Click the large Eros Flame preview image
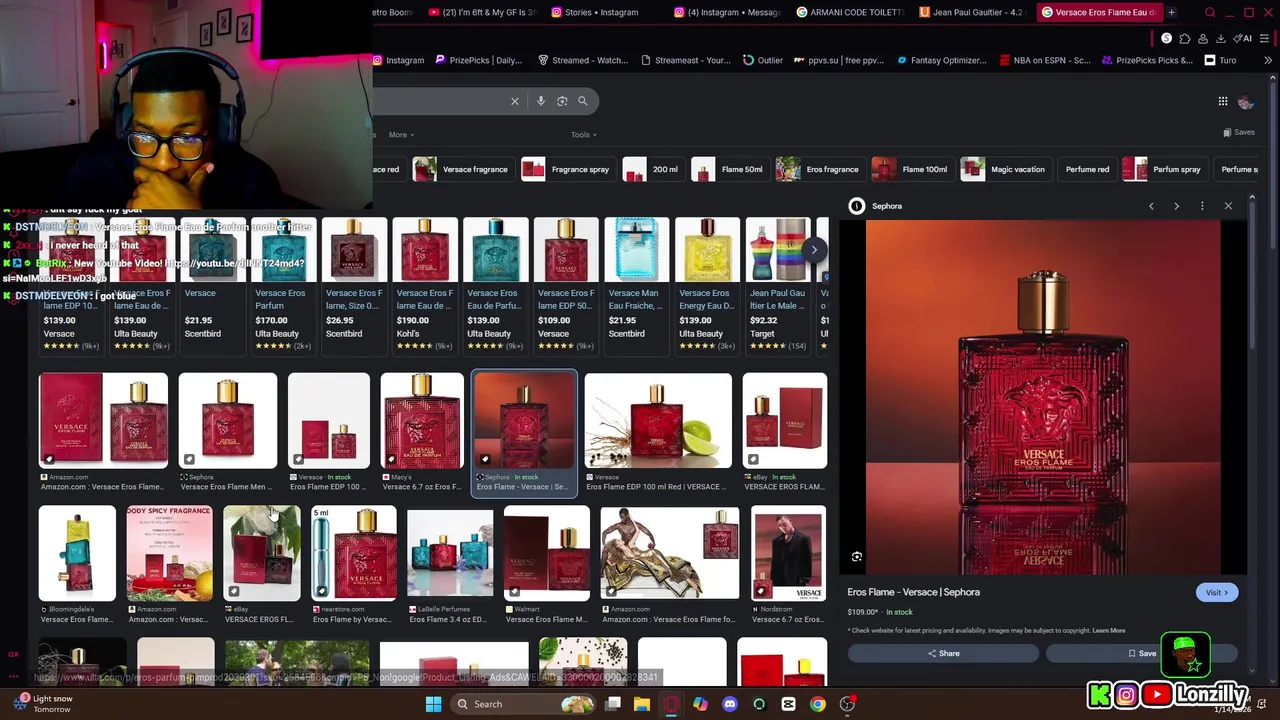The width and height of the screenshot is (1280, 720). point(1043,397)
